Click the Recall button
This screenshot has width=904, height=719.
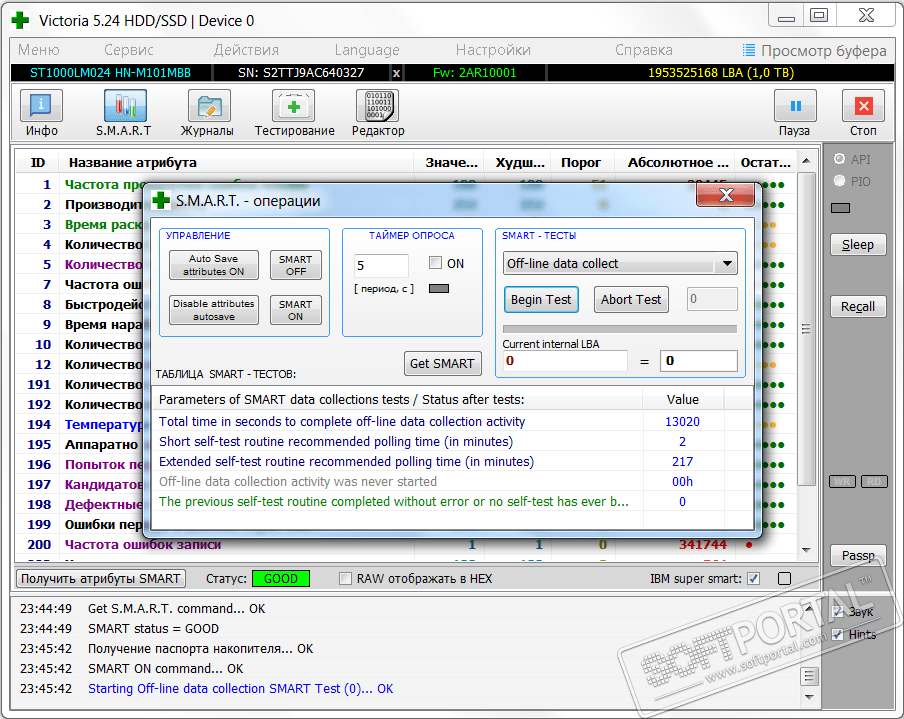(858, 307)
